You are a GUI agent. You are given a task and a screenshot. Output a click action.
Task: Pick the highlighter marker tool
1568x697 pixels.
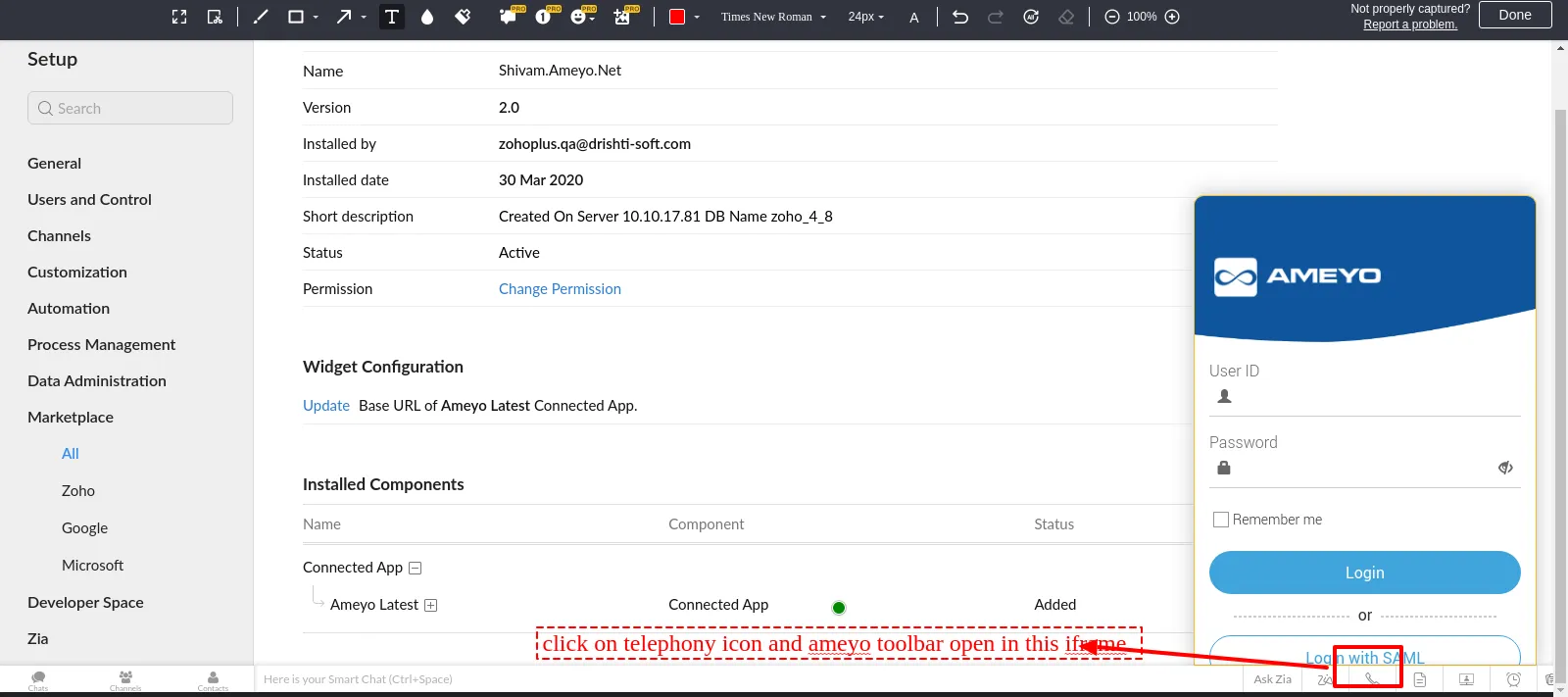[463, 17]
